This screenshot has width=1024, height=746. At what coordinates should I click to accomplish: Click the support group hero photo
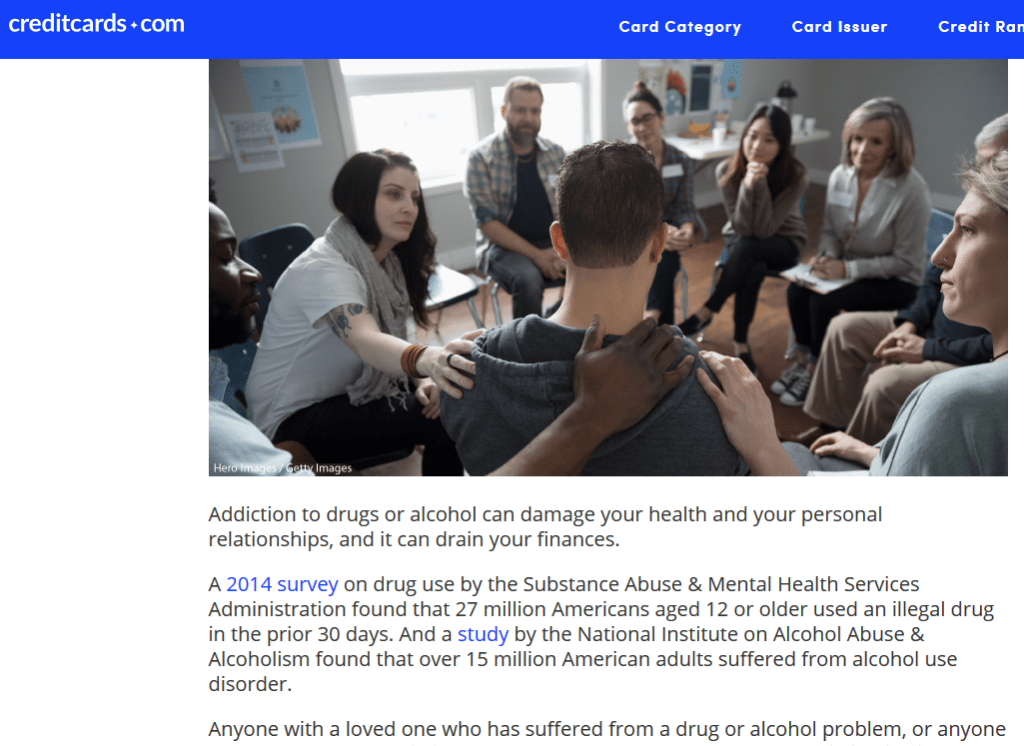point(608,267)
